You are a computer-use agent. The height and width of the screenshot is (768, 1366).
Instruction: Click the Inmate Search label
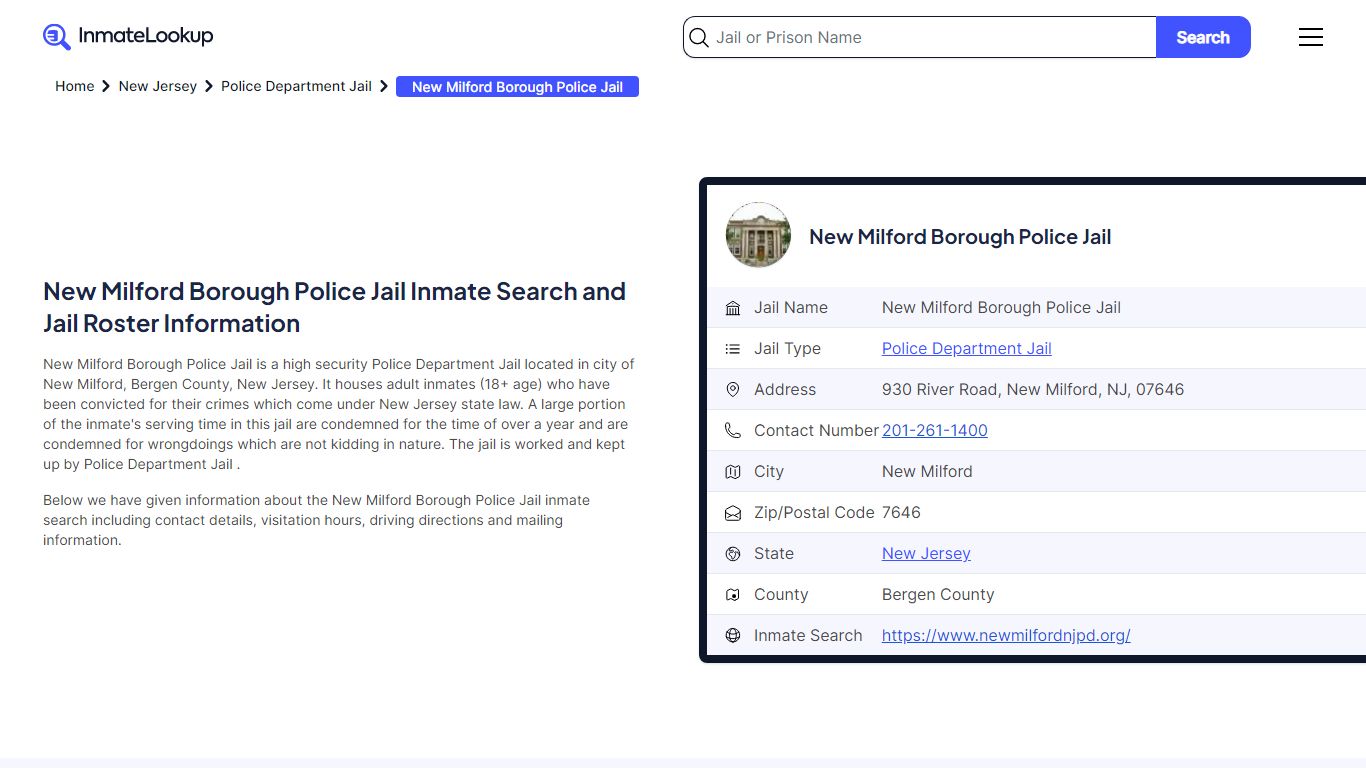point(808,636)
